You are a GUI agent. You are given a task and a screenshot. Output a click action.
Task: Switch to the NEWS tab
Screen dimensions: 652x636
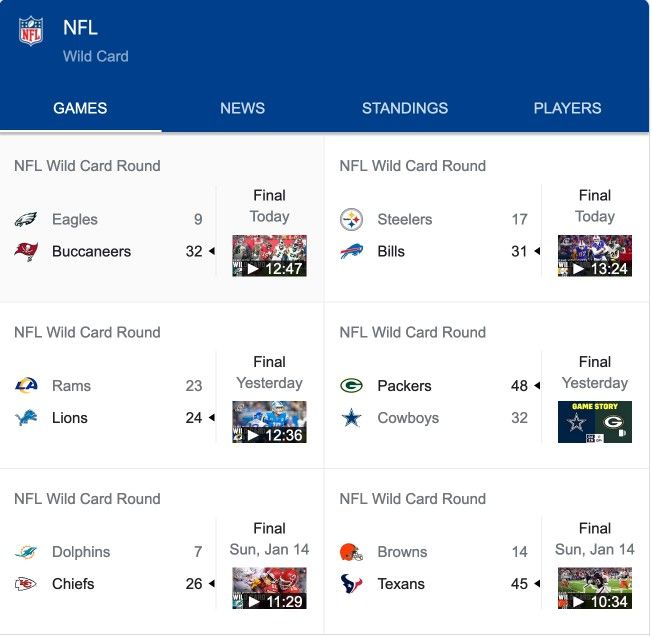tap(242, 108)
